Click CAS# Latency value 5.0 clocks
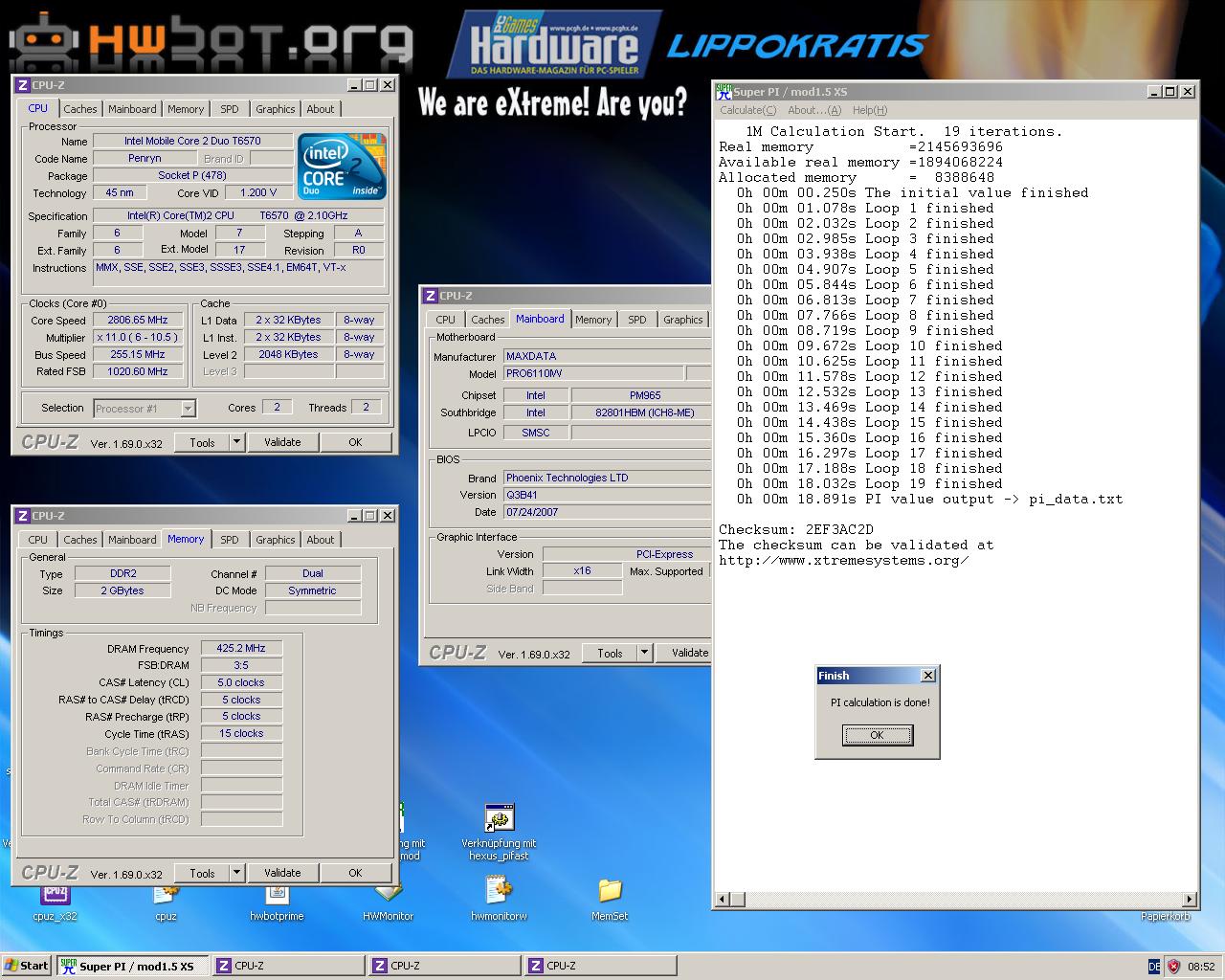1225x980 pixels. click(241, 682)
